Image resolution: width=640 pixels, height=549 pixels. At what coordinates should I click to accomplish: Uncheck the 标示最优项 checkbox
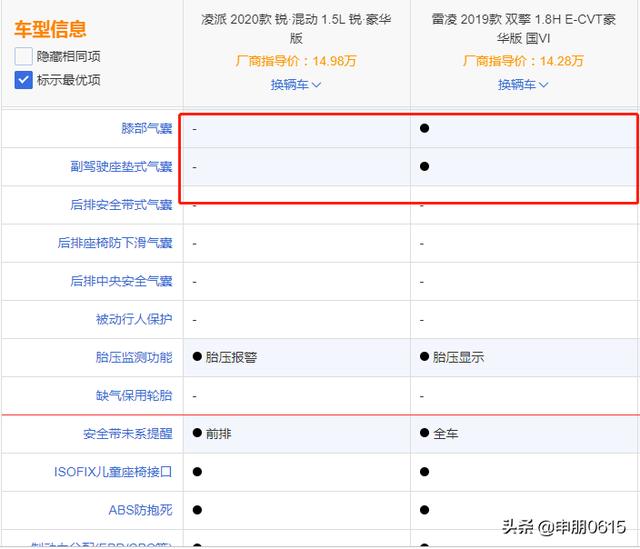click(x=24, y=80)
